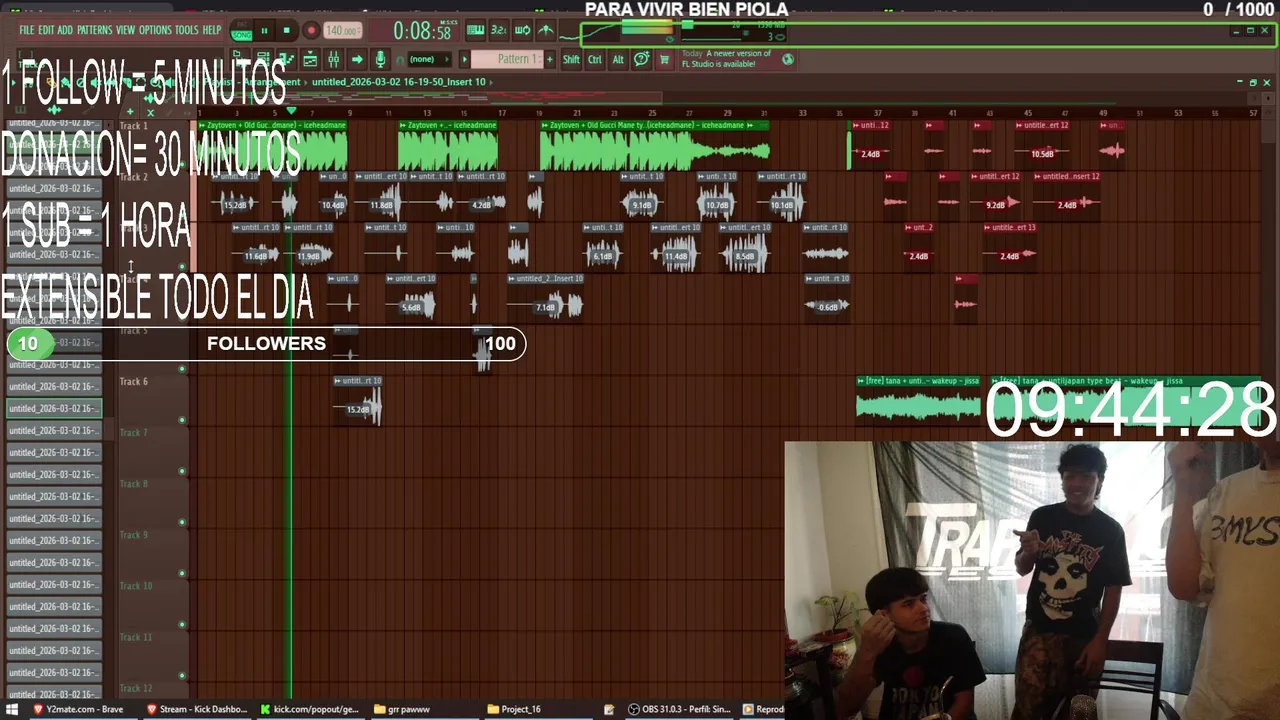Open clip menu of second Zaytoven clip
The image size is (1280, 720).
(403, 126)
